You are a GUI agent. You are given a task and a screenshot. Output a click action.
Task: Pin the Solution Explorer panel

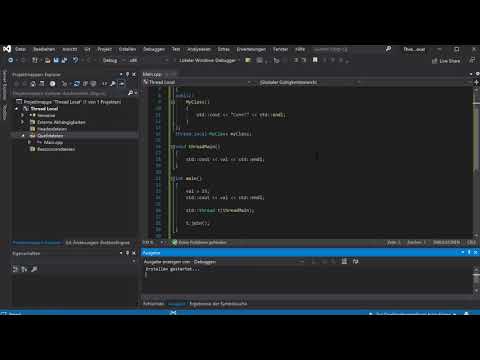[127, 74]
